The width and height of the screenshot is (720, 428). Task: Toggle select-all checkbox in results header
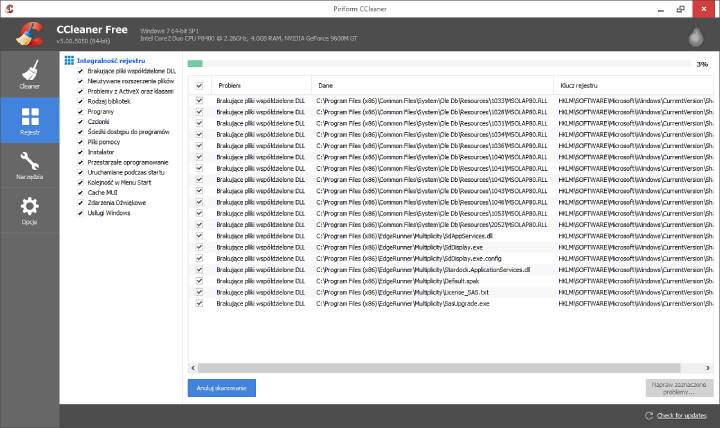tap(199, 85)
